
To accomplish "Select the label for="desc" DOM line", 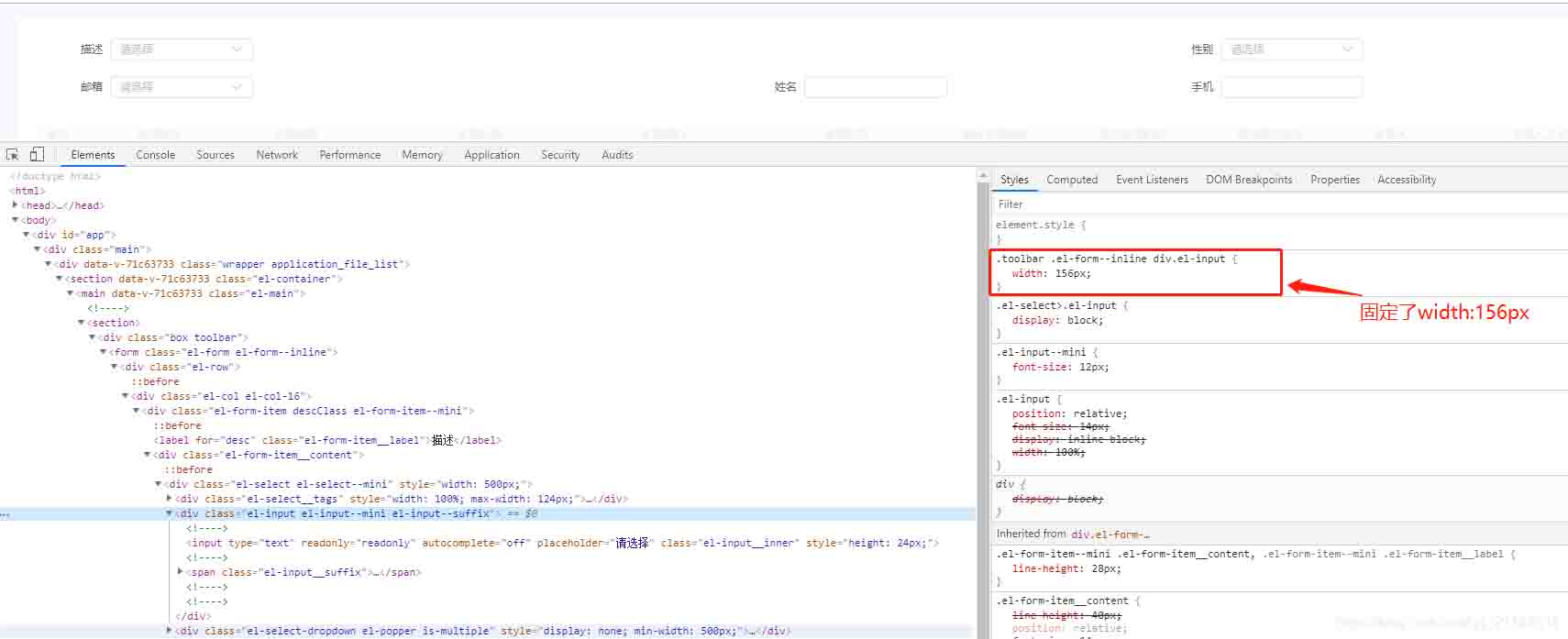I will (x=327, y=440).
